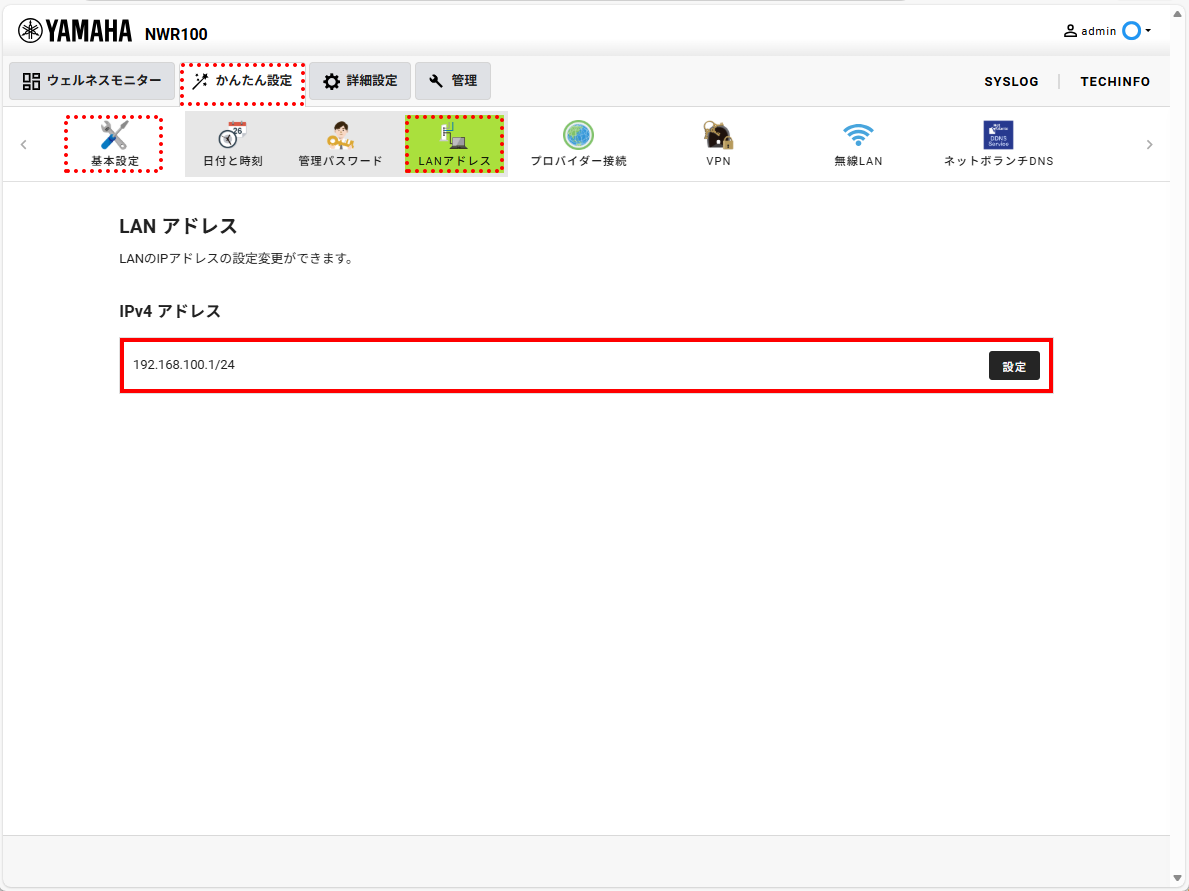
Task: Open プロバイダー接続 globe icon
Action: click(578, 135)
